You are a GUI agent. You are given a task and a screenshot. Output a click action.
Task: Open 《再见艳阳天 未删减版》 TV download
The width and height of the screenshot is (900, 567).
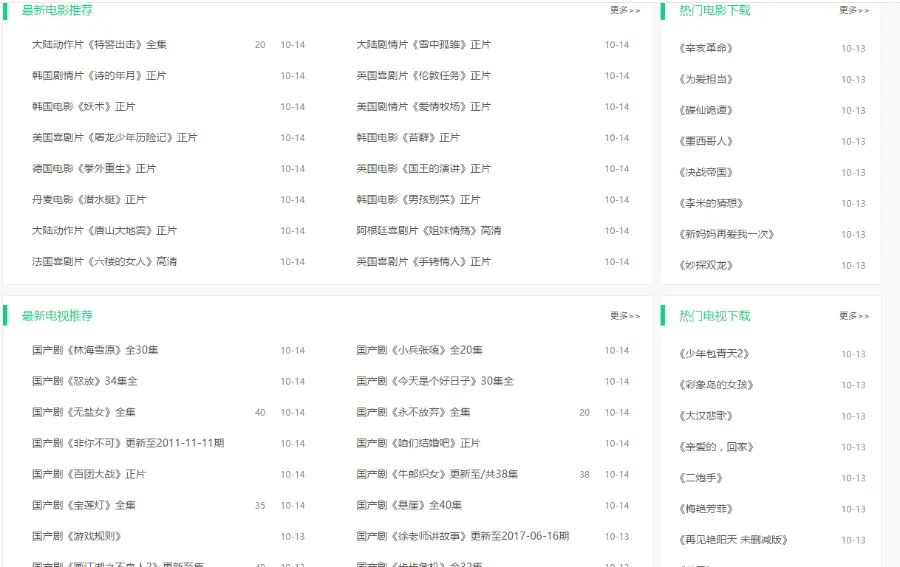pos(733,539)
